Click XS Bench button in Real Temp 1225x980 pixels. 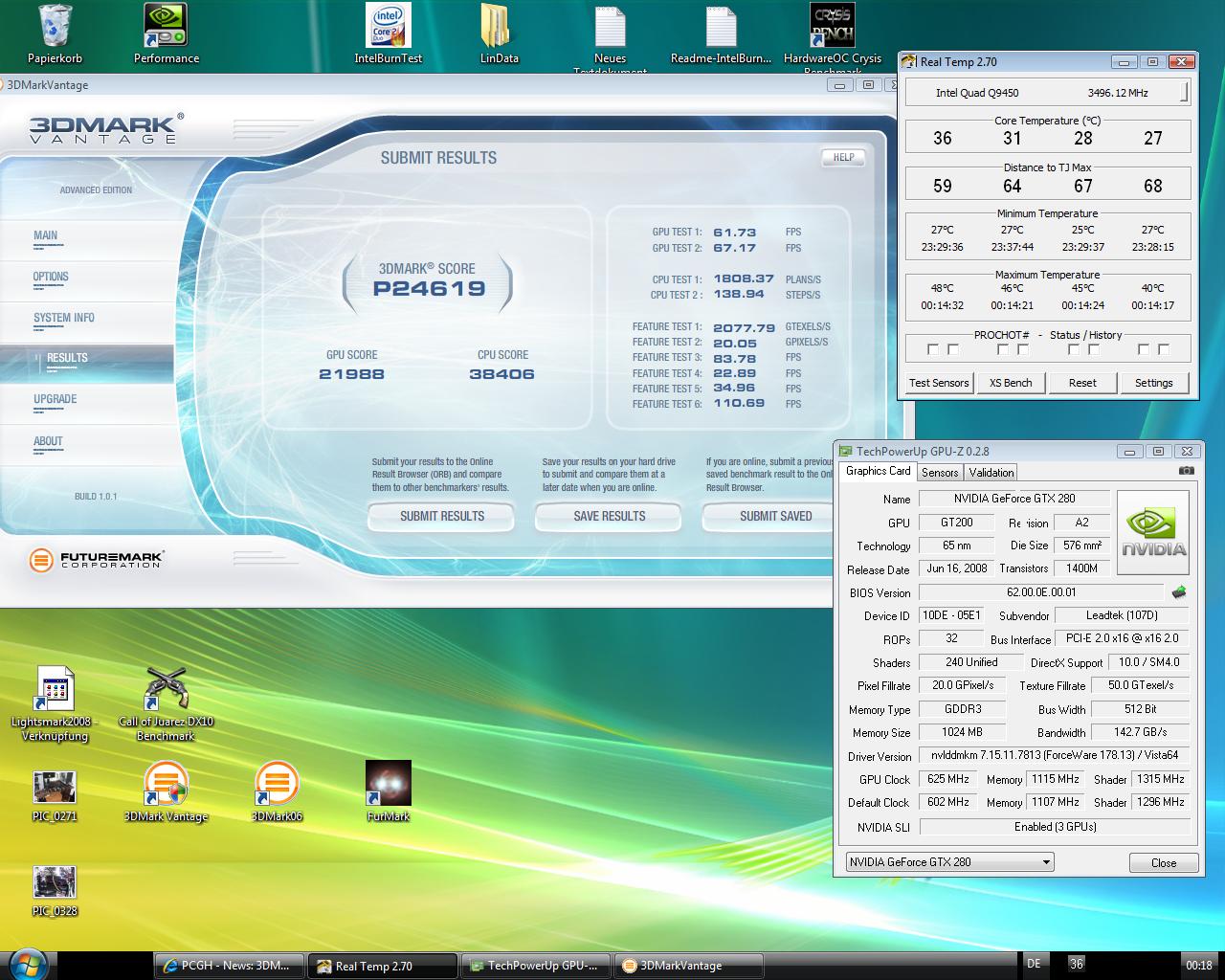click(1011, 383)
